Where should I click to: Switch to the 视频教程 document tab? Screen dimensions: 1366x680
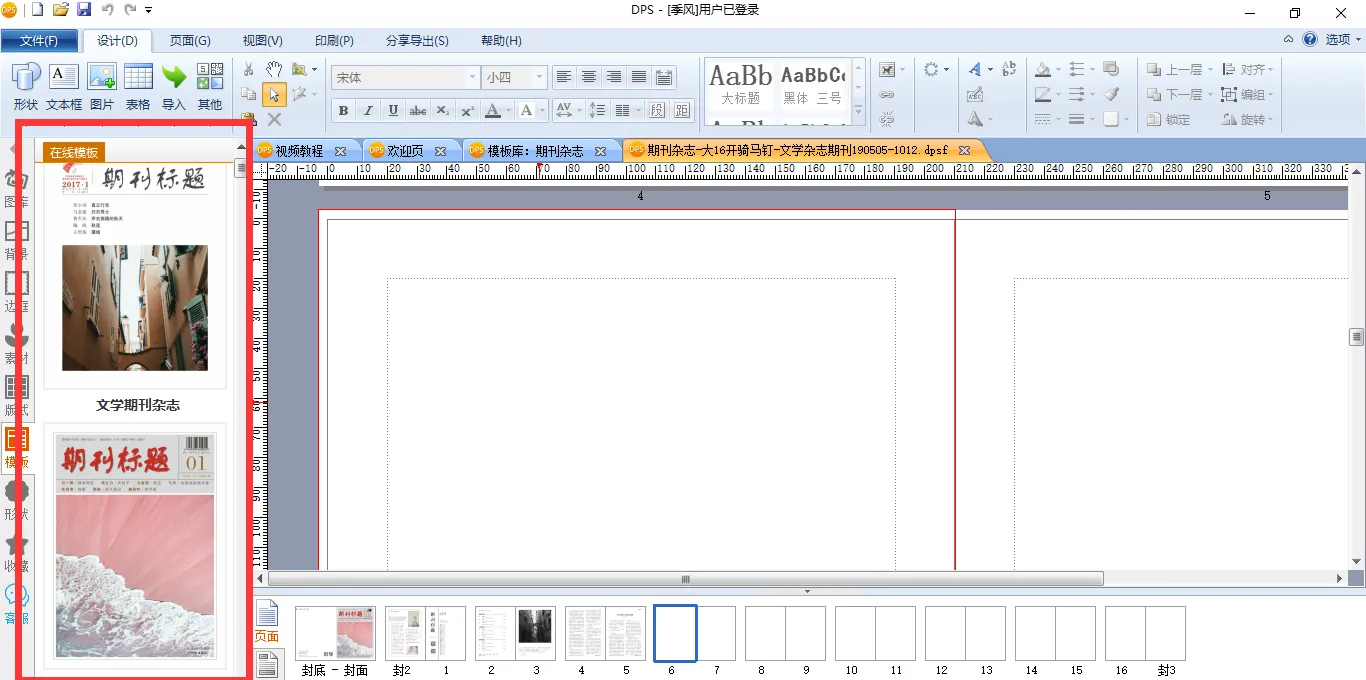pyautogui.click(x=299, y=151)
